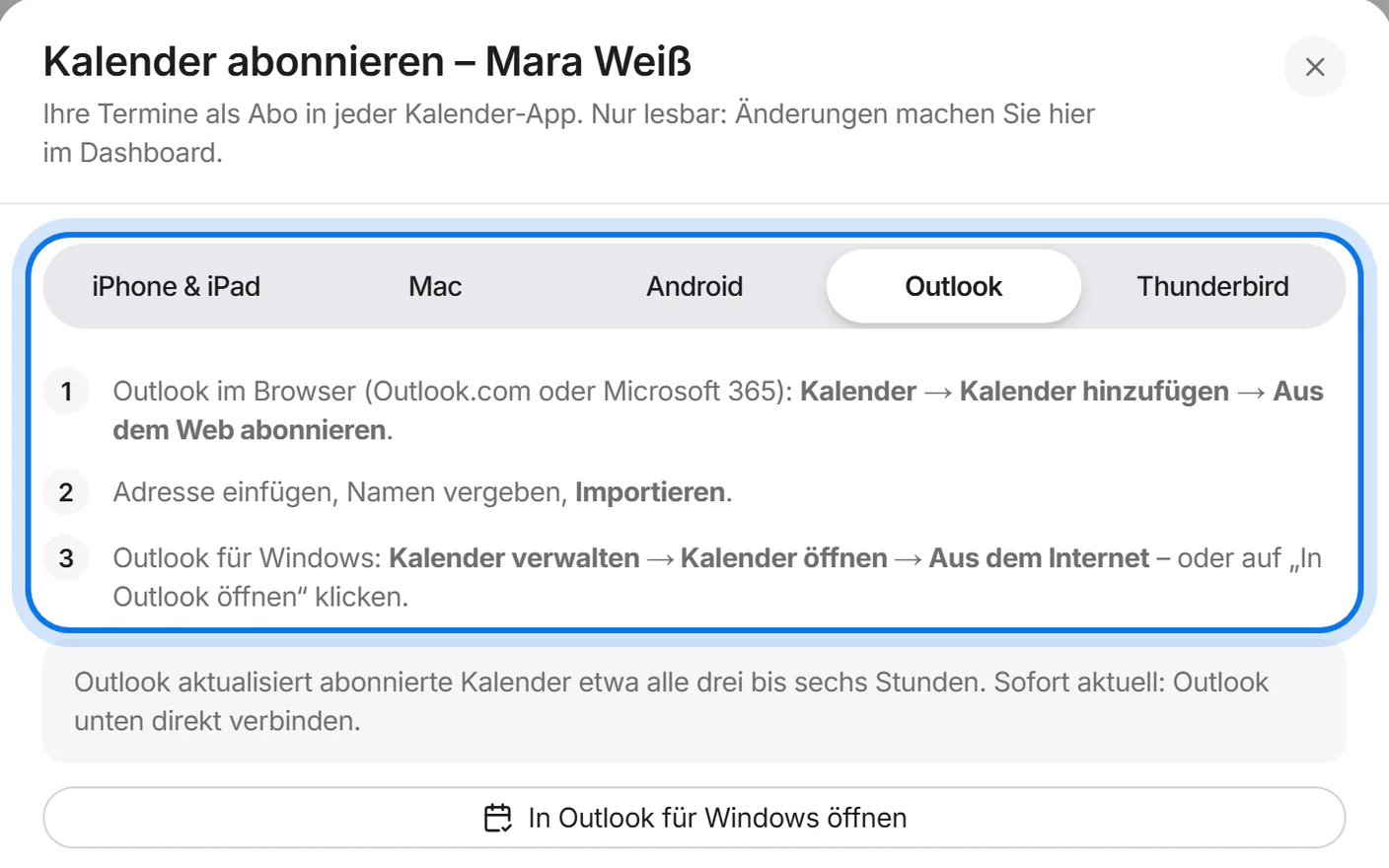Close the Kalender abonnieren dialog

(x=1315, y=67)
